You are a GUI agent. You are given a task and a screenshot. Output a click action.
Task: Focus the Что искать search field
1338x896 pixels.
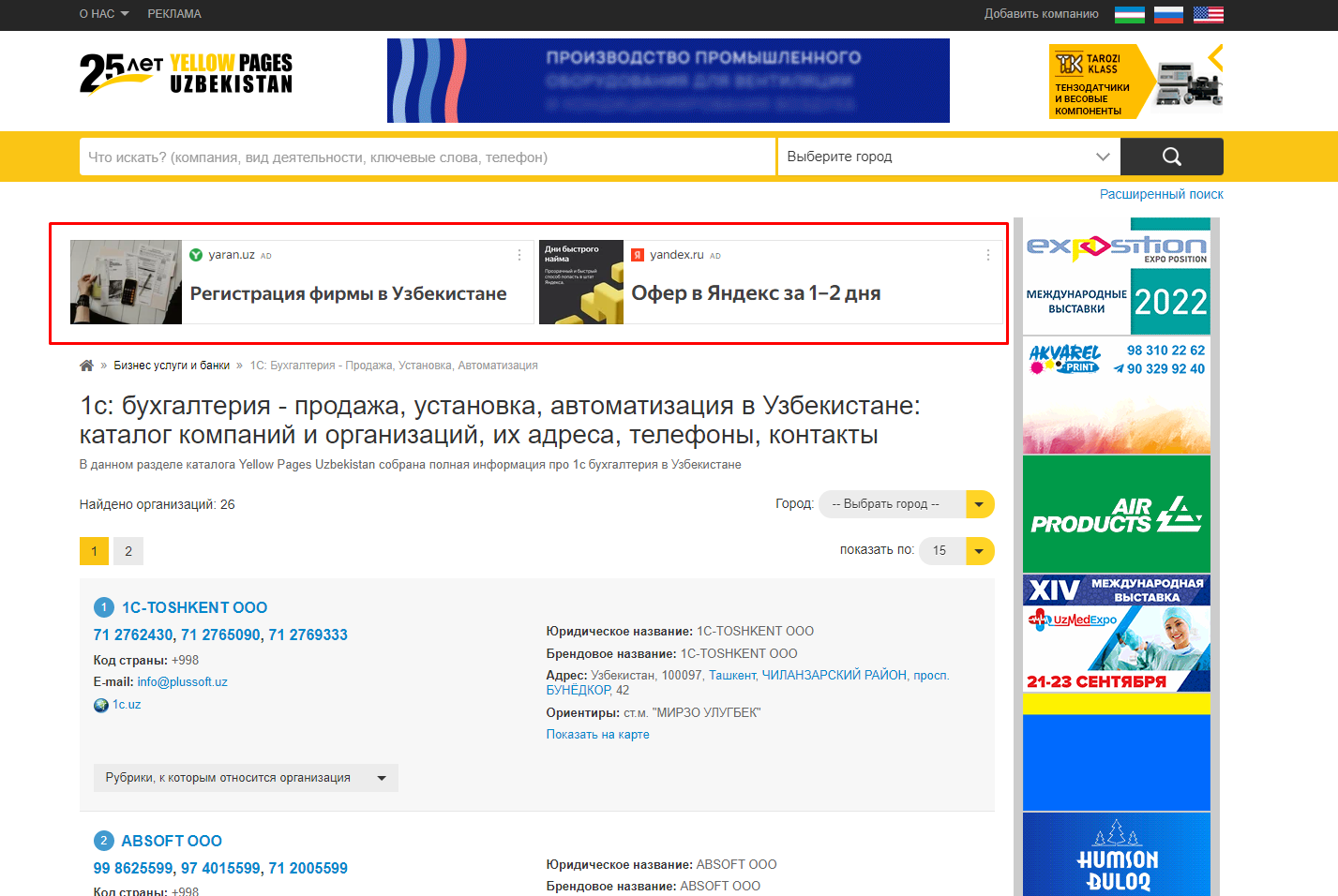coord(428,157)
